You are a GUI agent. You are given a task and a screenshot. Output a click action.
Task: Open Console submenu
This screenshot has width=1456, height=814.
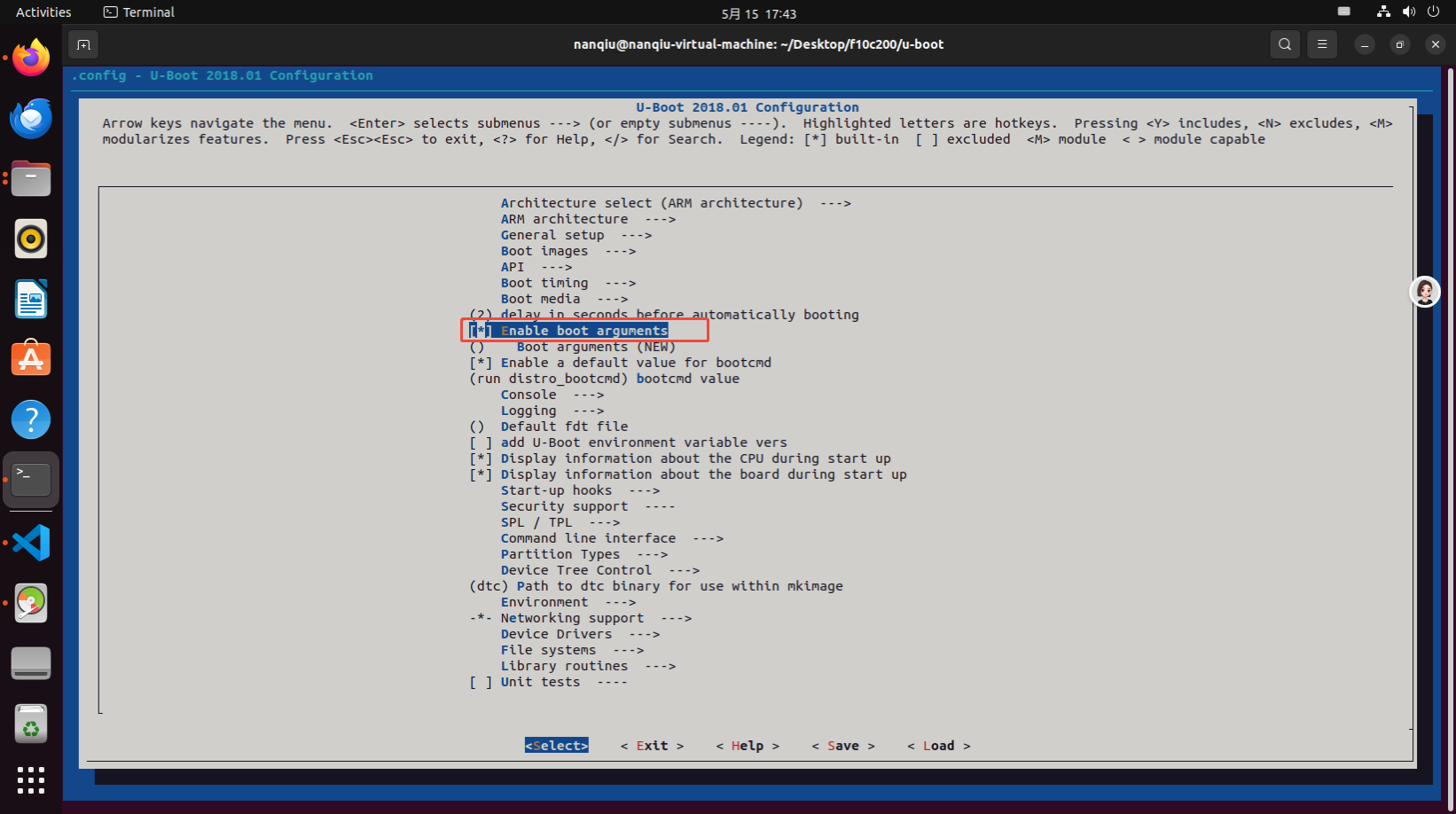[x=552, y=395]
